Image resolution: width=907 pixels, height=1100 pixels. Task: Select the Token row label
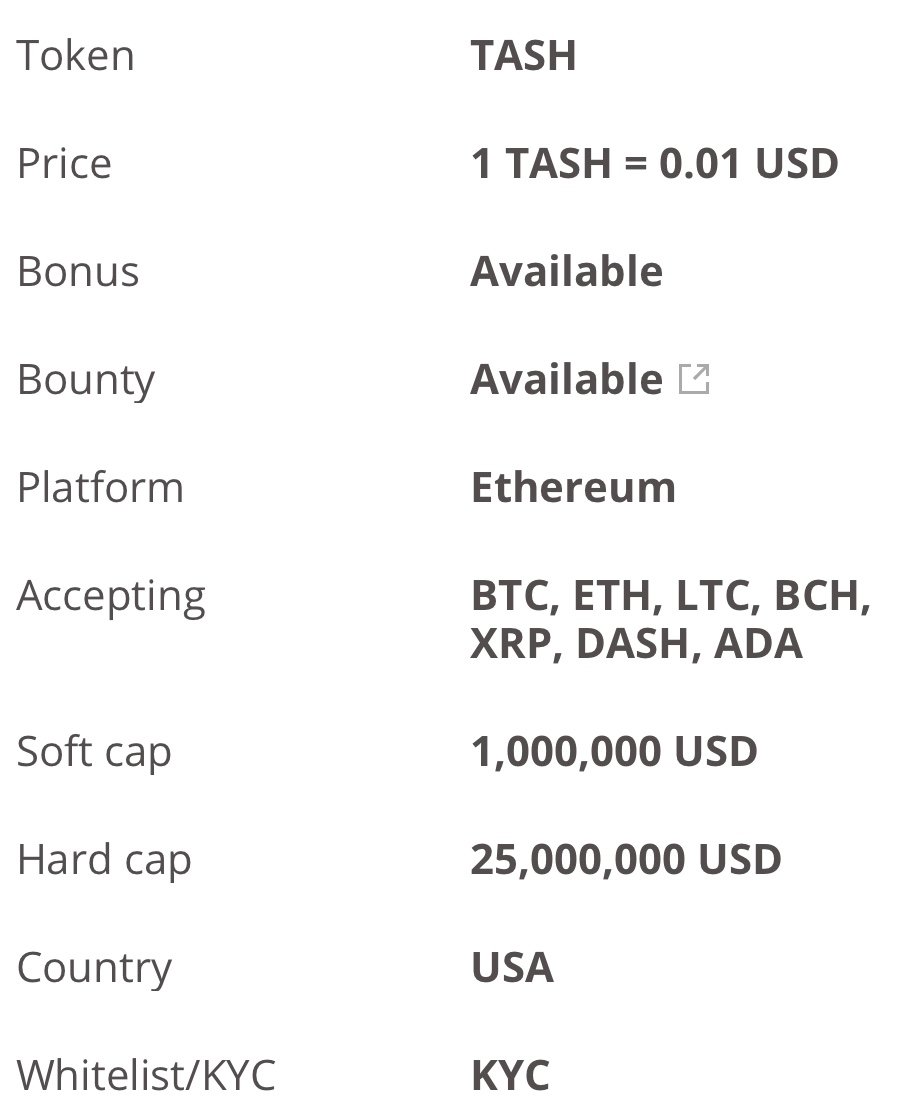tap(75, 55)
